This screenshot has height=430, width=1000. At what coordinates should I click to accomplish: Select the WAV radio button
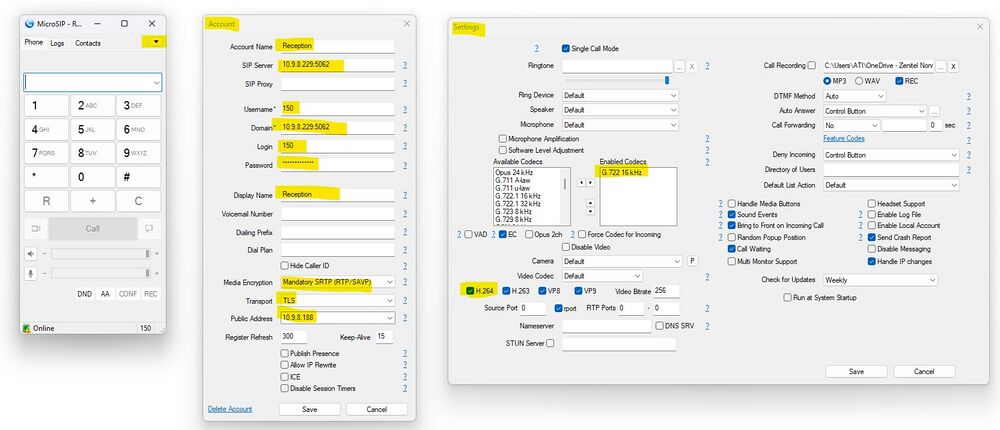point(859,81)
